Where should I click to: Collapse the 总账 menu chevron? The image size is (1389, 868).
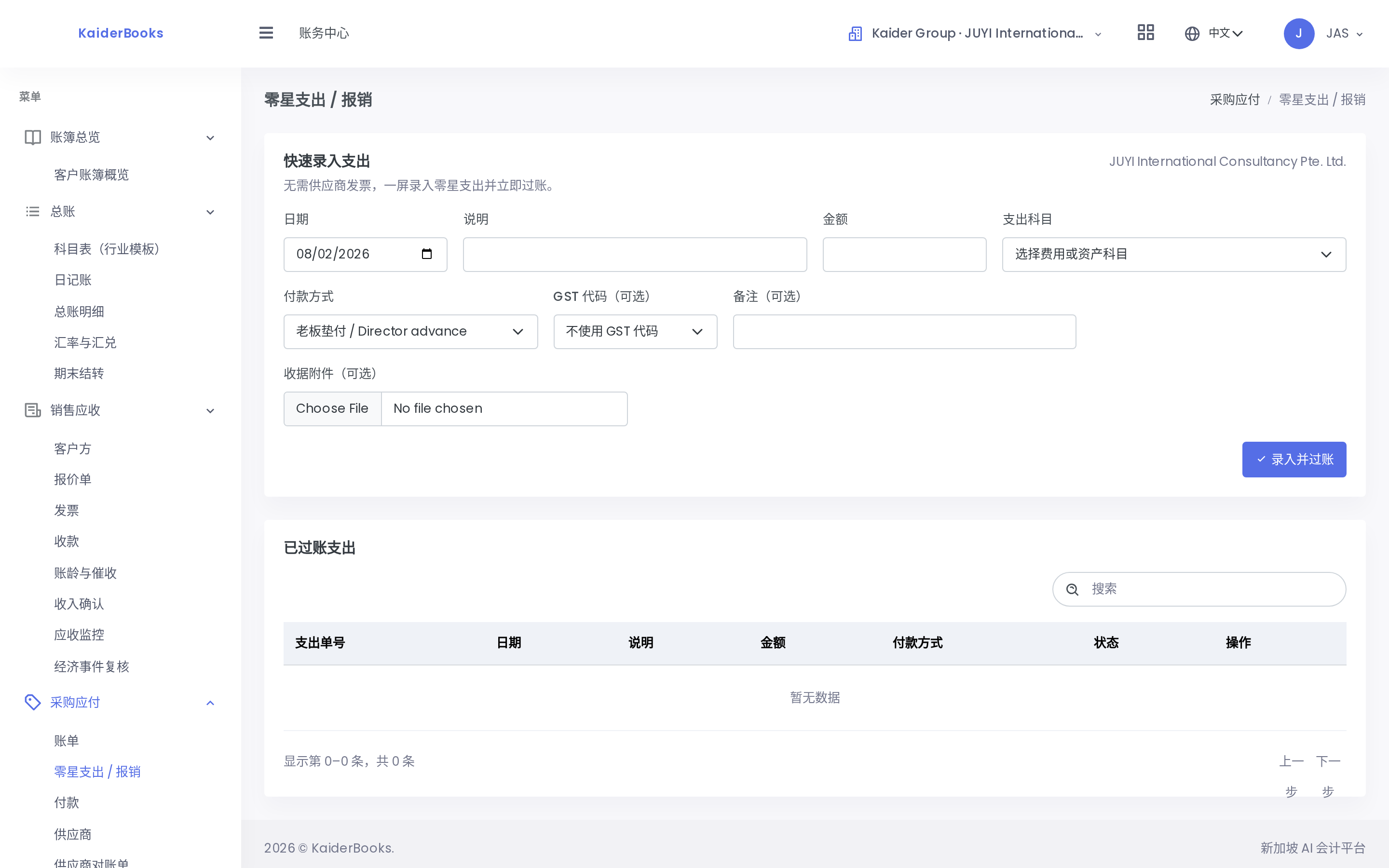pyautogui.click(x=210, y=212)
